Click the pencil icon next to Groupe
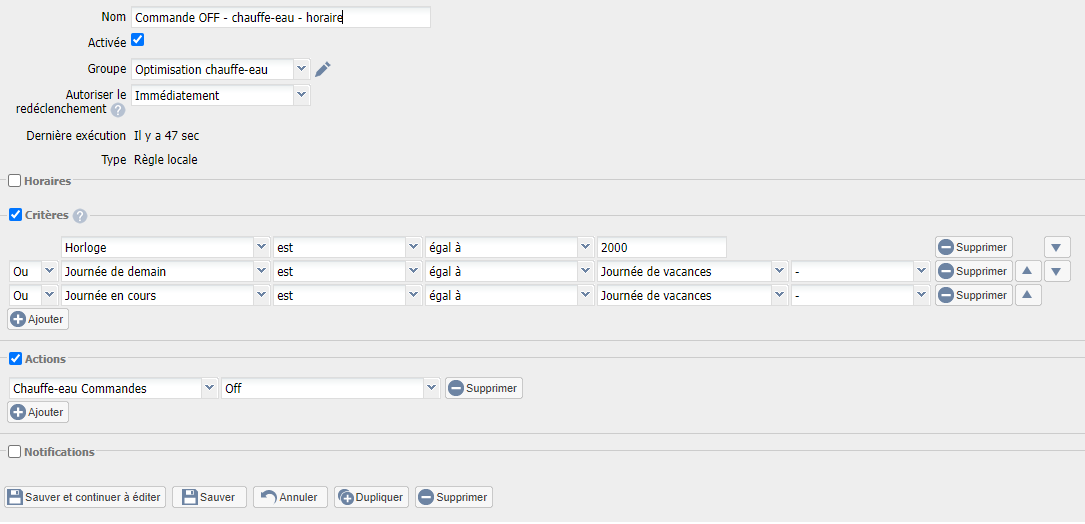 pyautogui.click(x=322, y=69)
